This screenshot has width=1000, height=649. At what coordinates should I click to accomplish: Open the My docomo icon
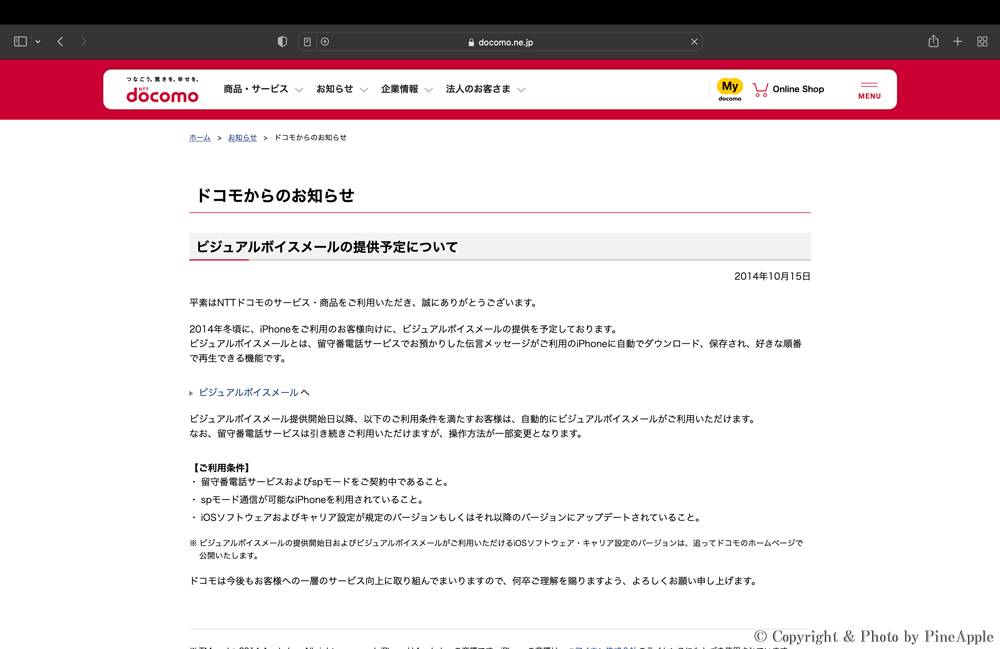tap(730, 89)
